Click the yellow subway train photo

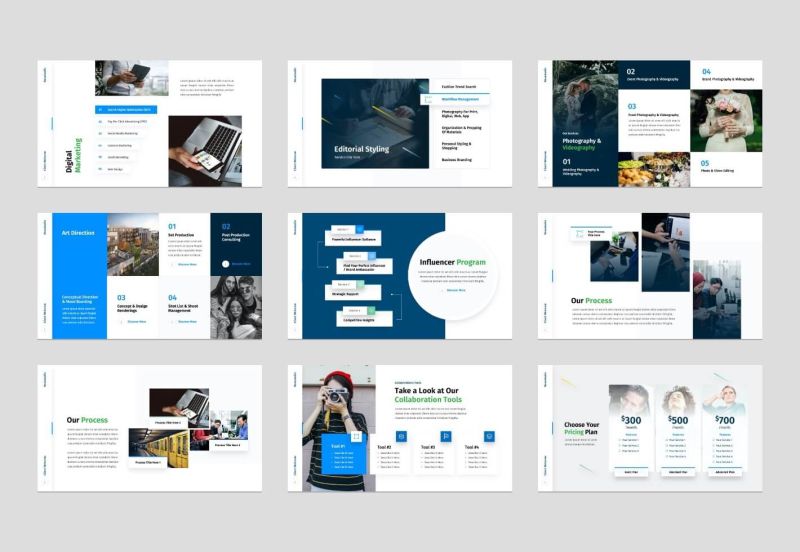[x=159, y=448]
